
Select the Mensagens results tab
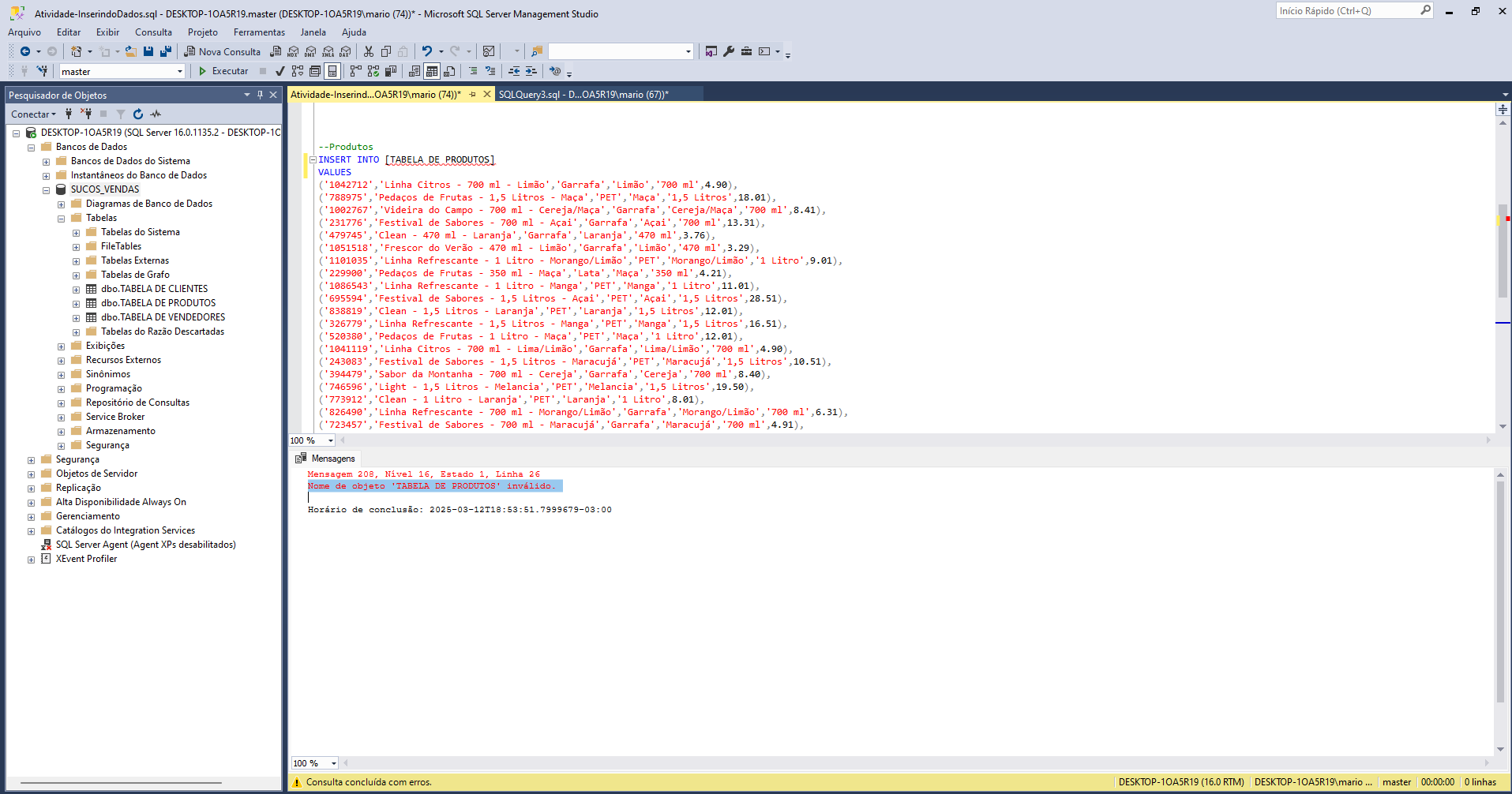point(325,459)
